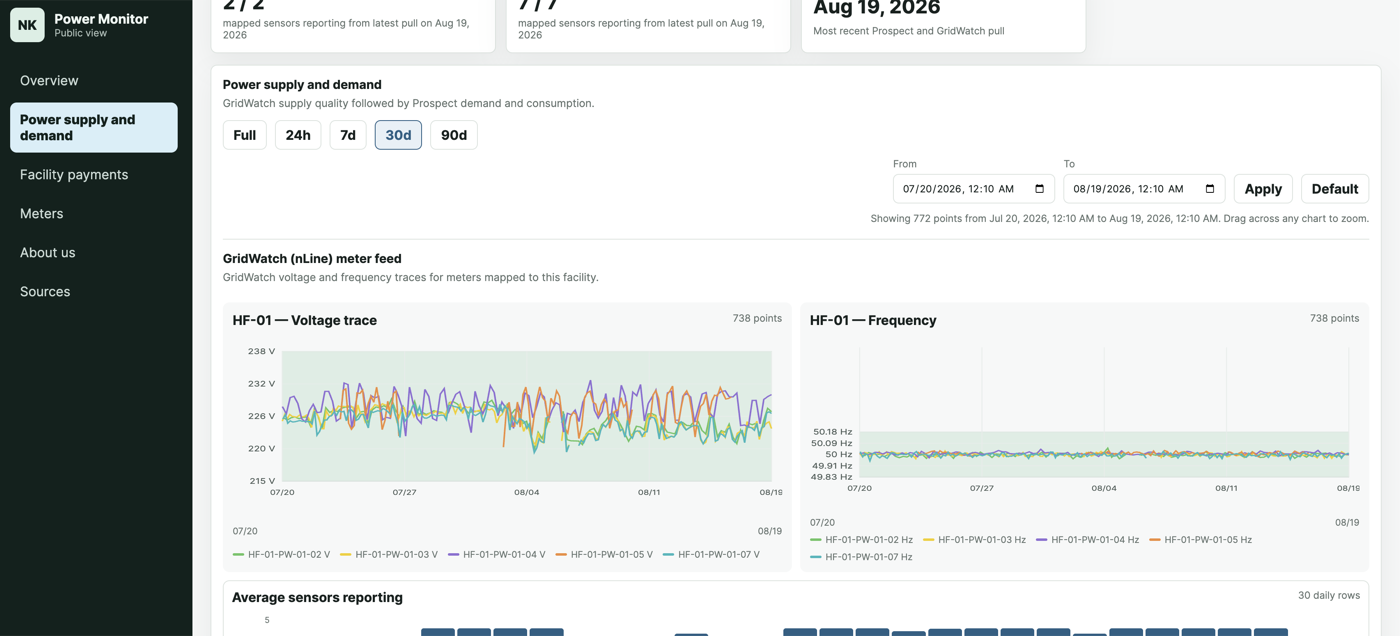
Task: Open the Overview page
Action: coord(94,81)
